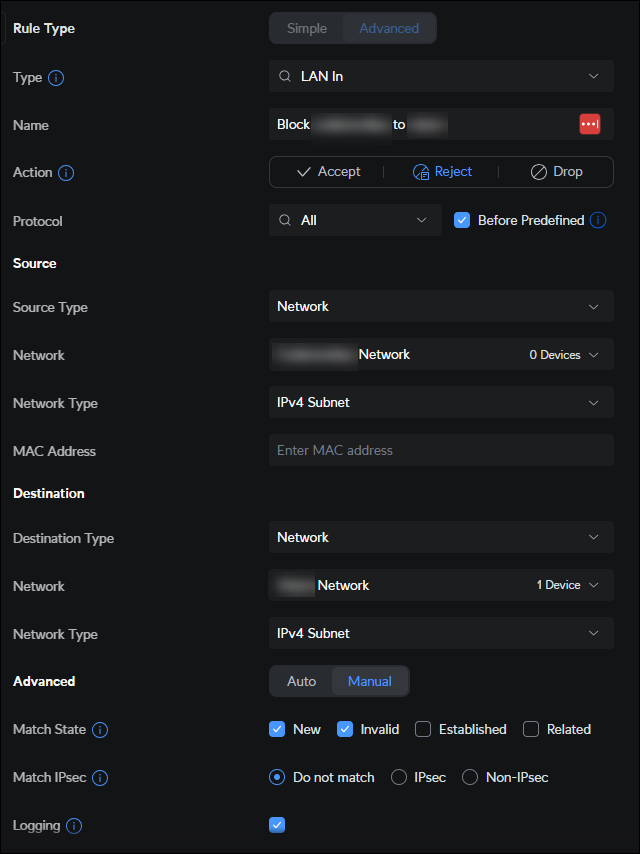Set the action to Drop

(556, 172)
